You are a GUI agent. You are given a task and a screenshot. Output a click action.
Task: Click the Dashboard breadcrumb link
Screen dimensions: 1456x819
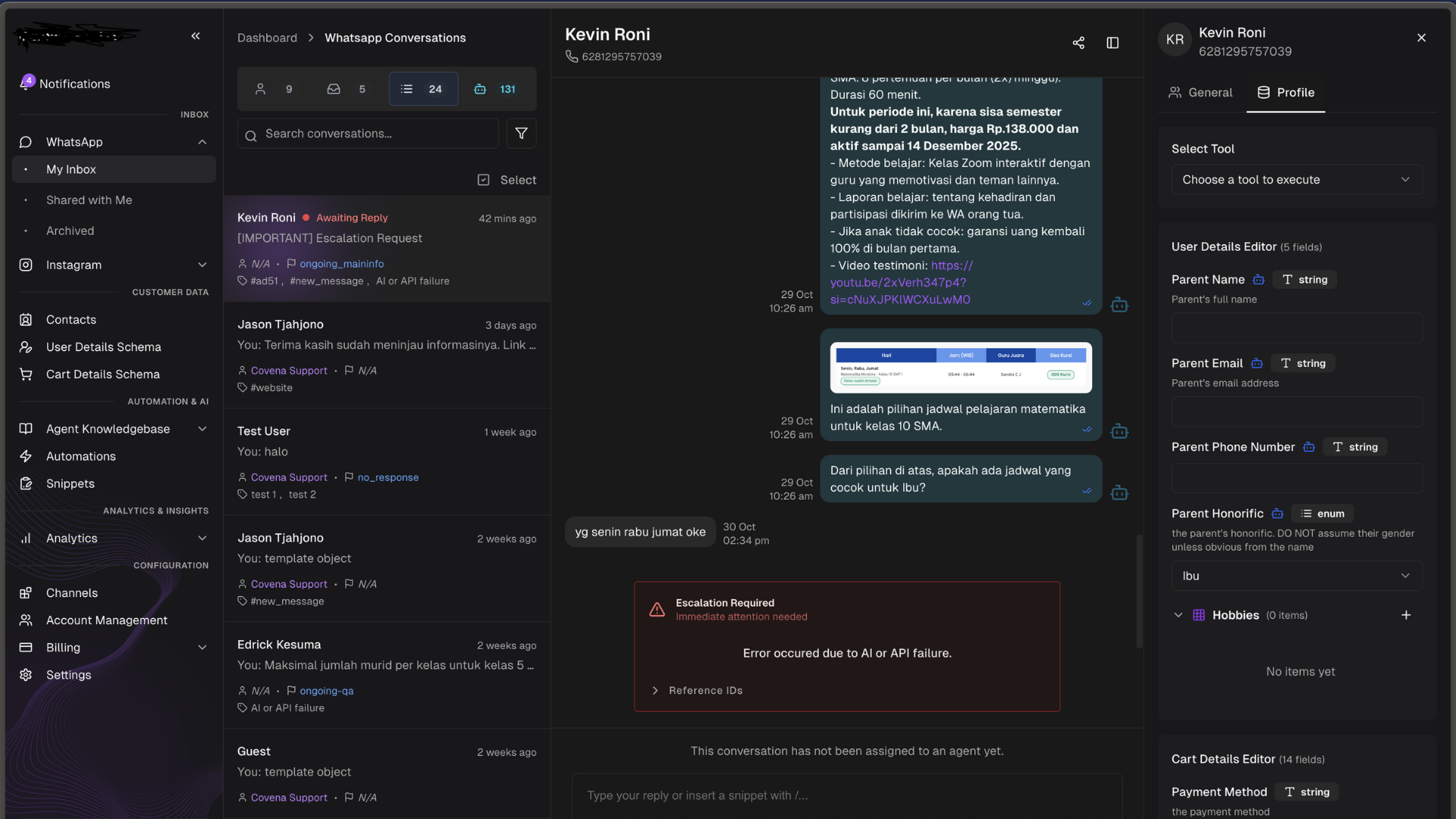[267, 38]
